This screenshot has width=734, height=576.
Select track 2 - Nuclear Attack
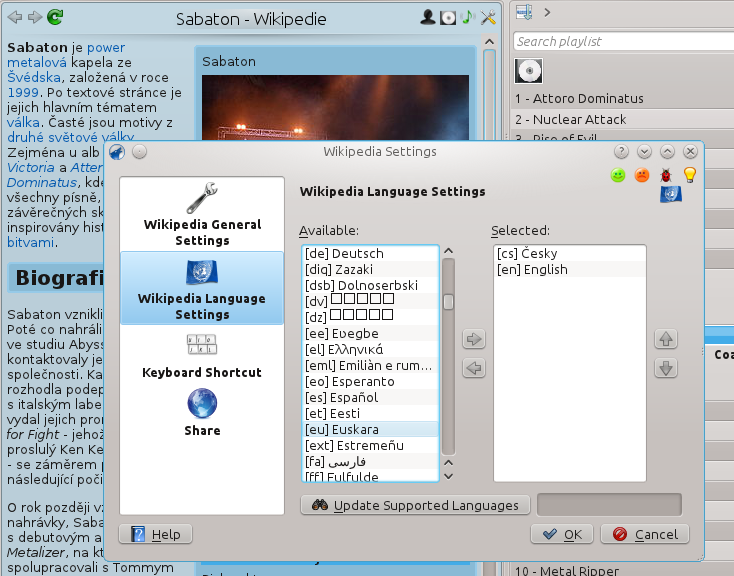[x=624, y=119]
